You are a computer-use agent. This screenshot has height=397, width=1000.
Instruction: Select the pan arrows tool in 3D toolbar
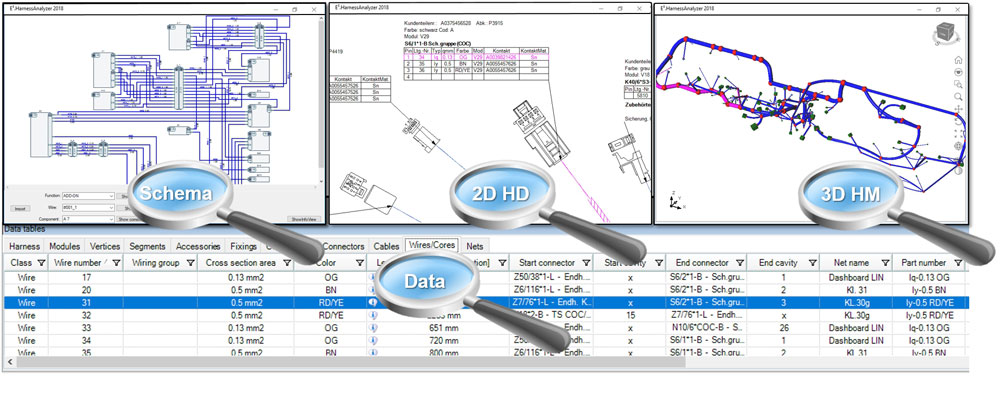click(x=958, y=109)
